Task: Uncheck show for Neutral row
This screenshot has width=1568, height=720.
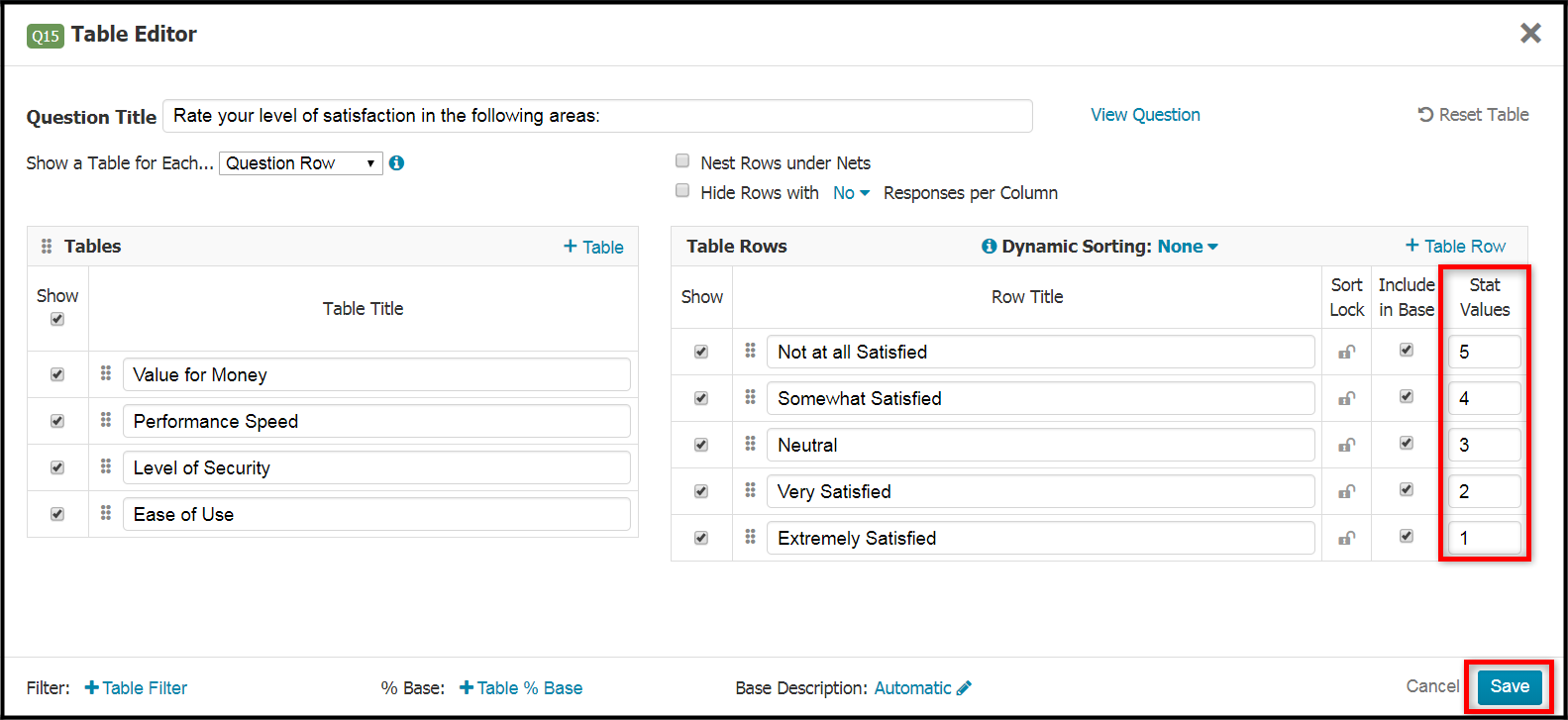Action: pyautogui.click(x=701, y=445)
